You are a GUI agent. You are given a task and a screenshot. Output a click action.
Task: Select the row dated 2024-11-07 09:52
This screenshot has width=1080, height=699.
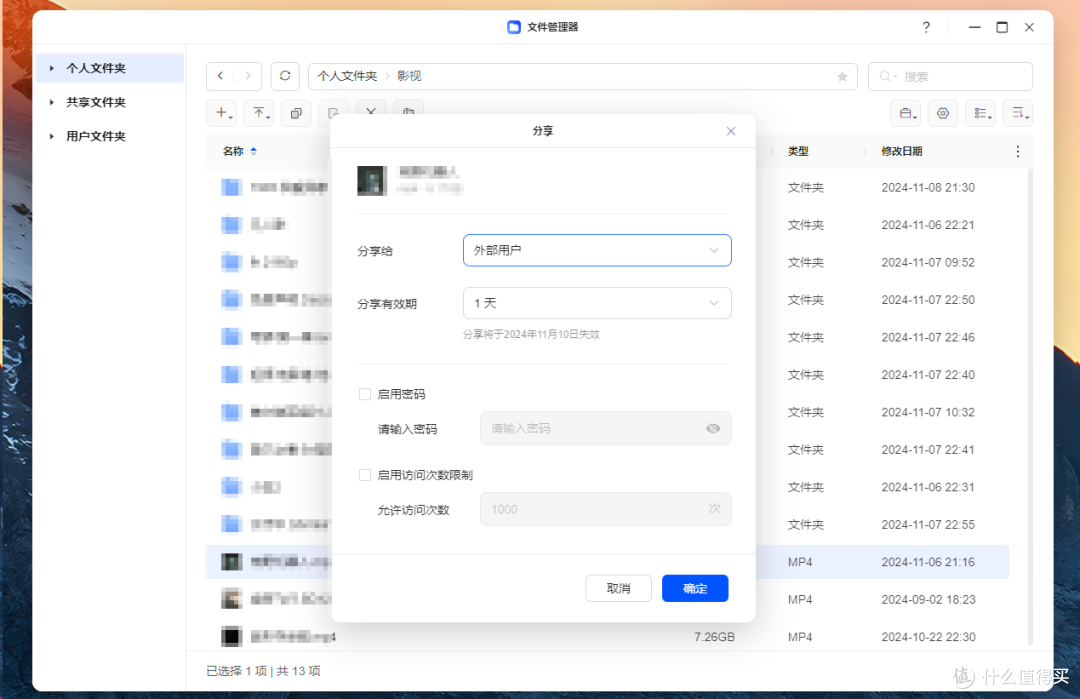(x=608, y=262)
